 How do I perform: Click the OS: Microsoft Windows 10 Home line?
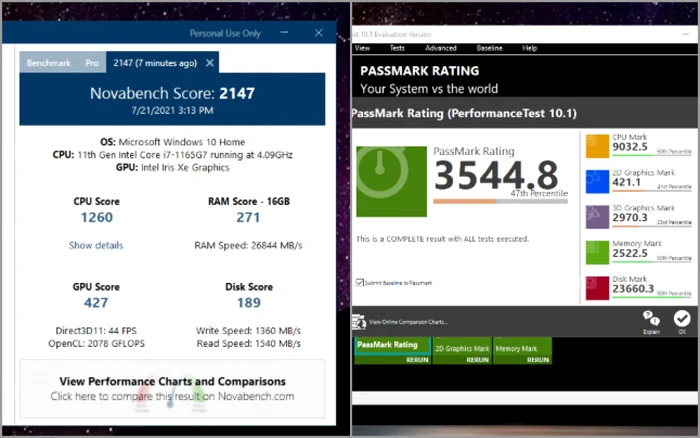[x=172, y=142]
